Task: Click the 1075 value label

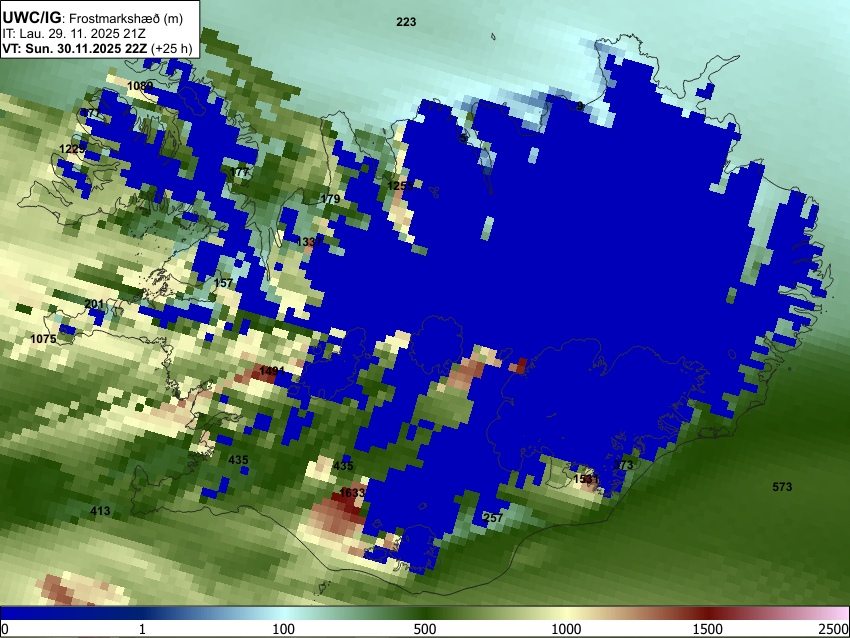Action: pyautogui.click(x=43, y=339)
